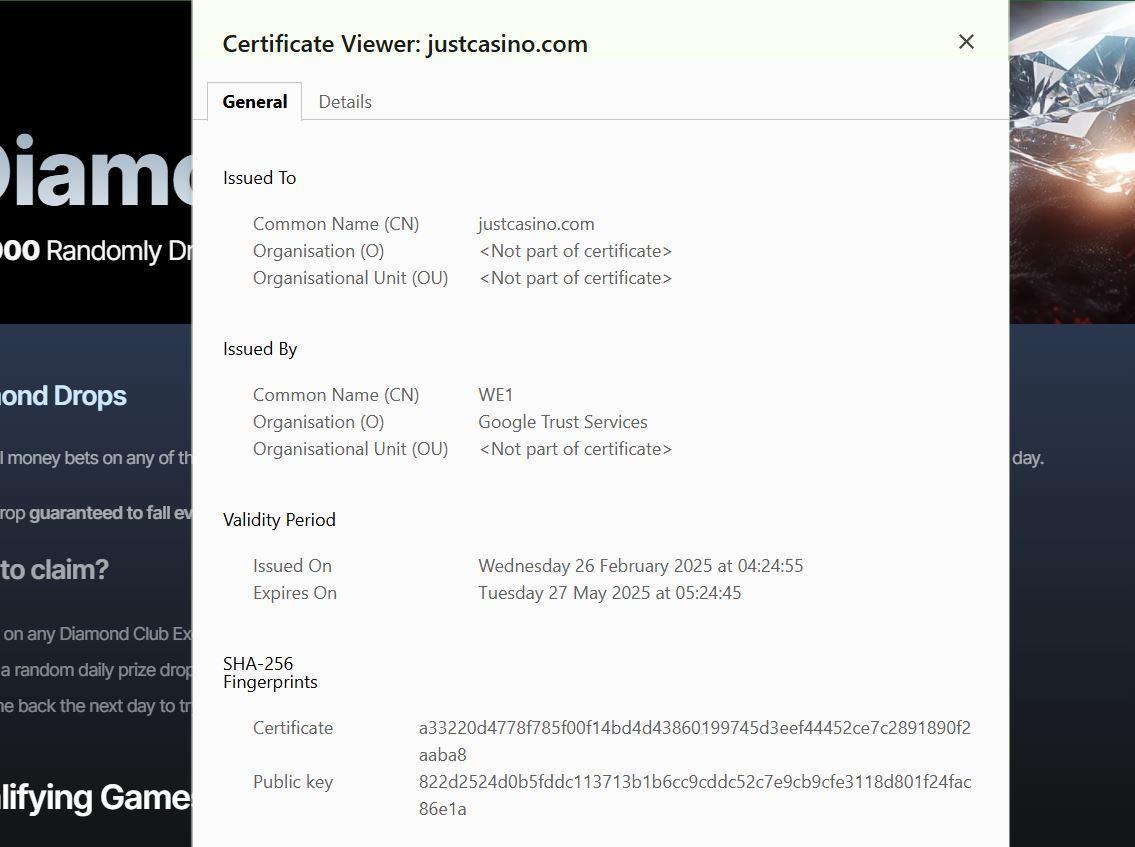Click the Certificate Viewer title text
The image size is (1135, 847).
(x=405, y=44)
